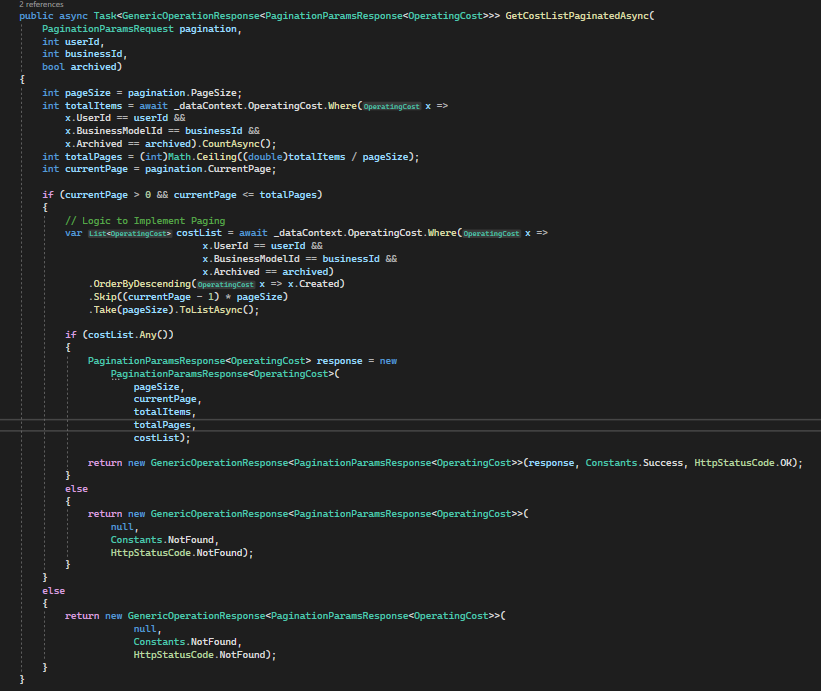The image size is (821, 691).
Task: Click the Math class name
Action: (x=179, y=157)
